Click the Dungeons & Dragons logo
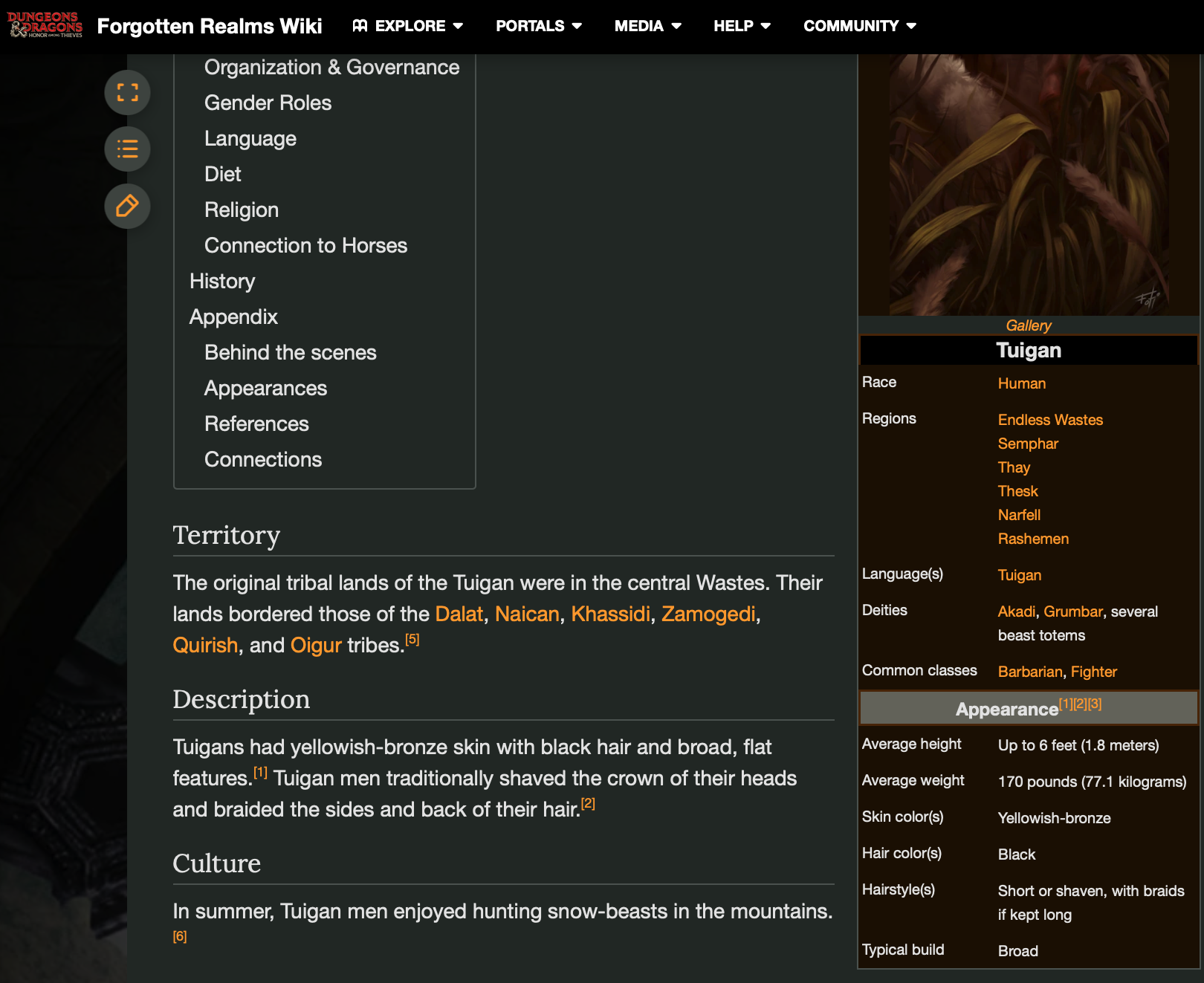The width and height of the screenshot is (1204, 983). pos(45,25)
